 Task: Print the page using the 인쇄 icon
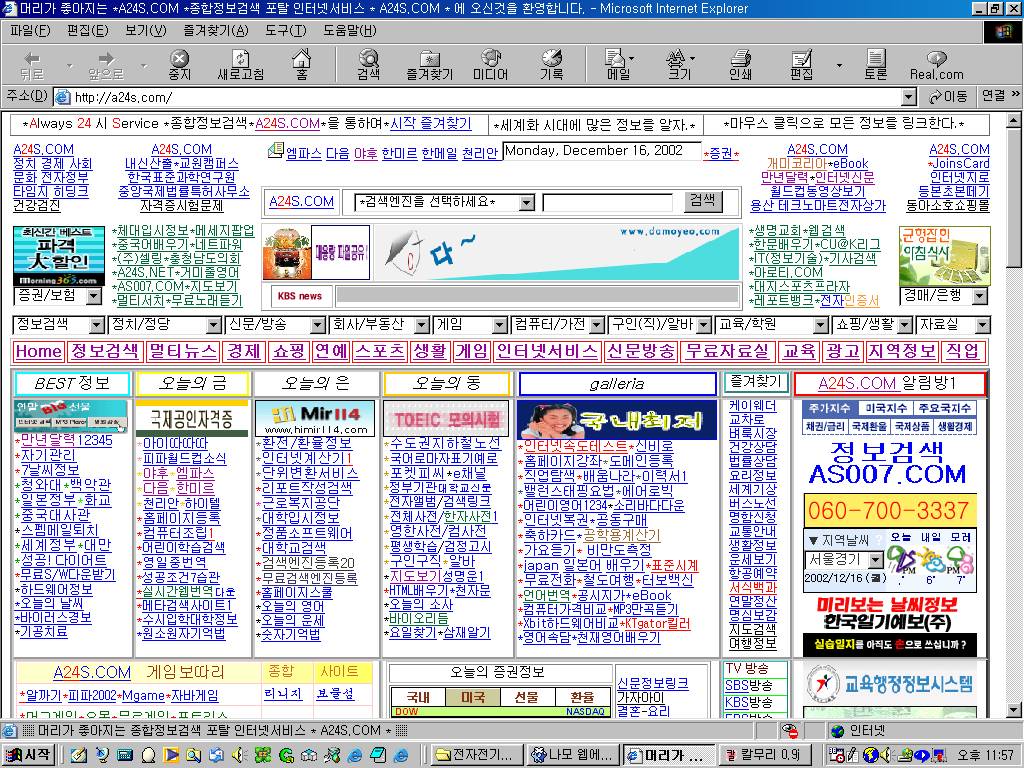pos(740,65)
